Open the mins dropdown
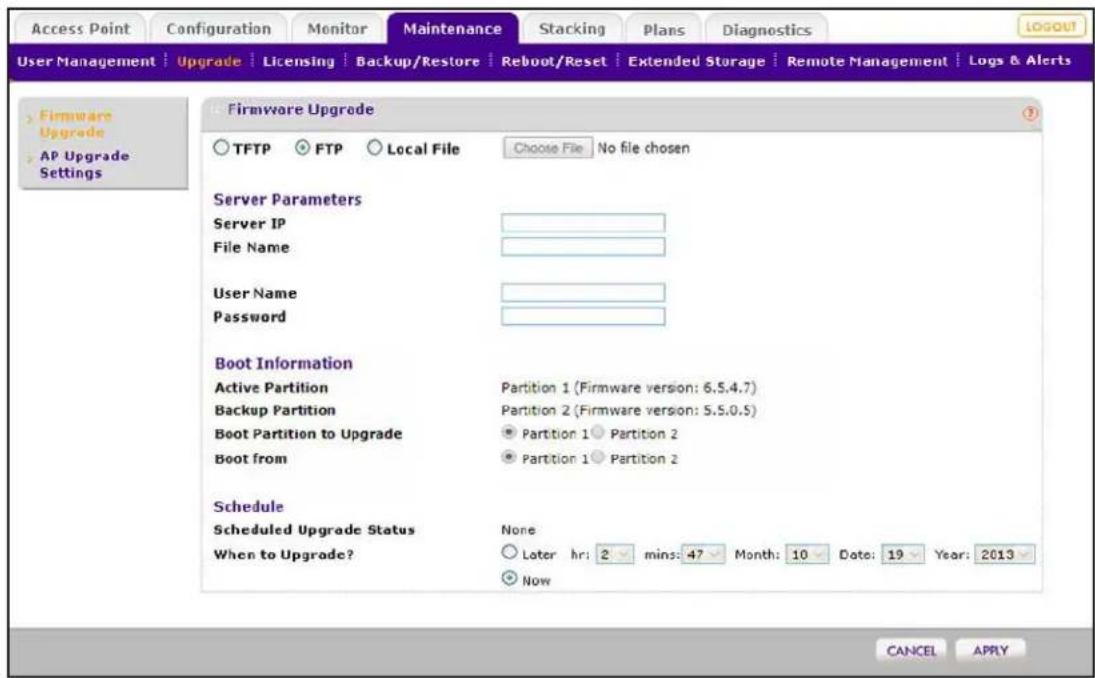 tap(703, 554)
